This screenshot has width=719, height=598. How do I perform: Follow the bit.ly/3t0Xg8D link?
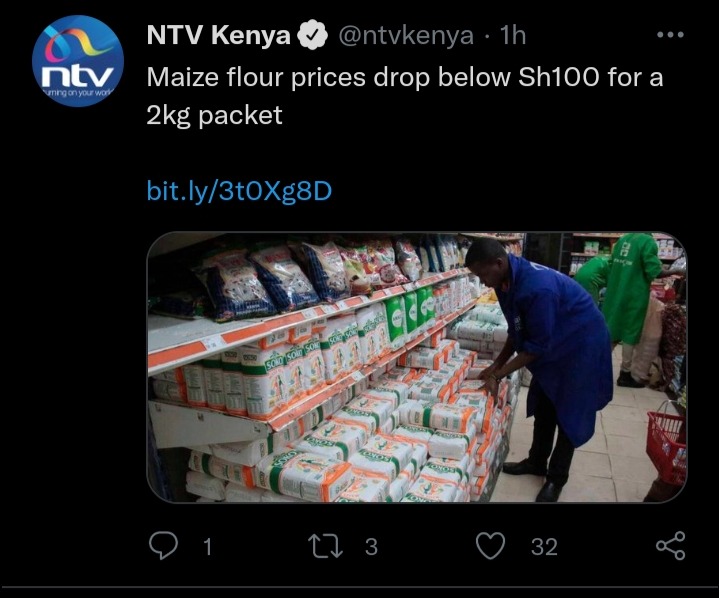coord(239,191)
